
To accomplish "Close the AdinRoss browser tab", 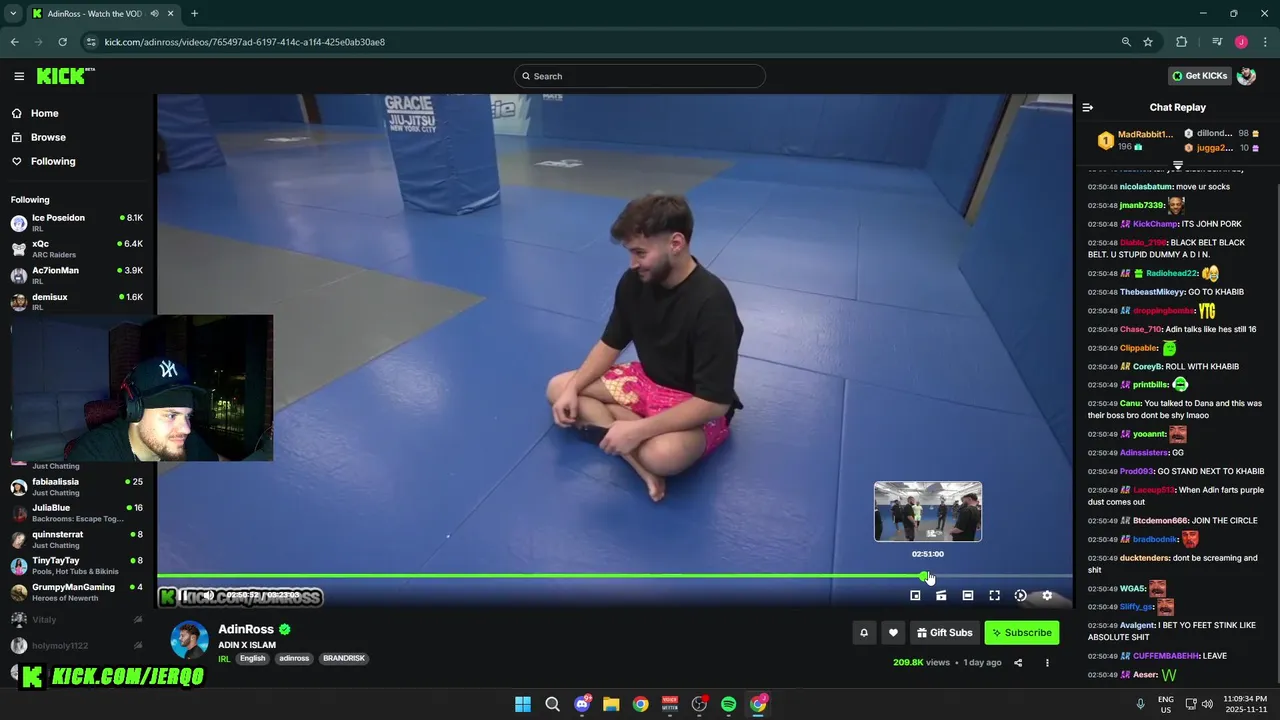I will 170,14.
